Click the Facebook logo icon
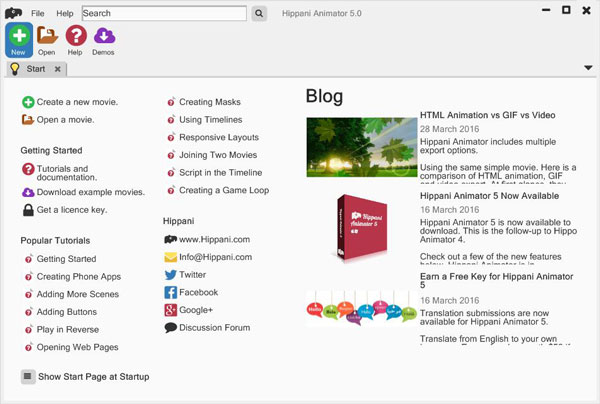 click(170, 292)
